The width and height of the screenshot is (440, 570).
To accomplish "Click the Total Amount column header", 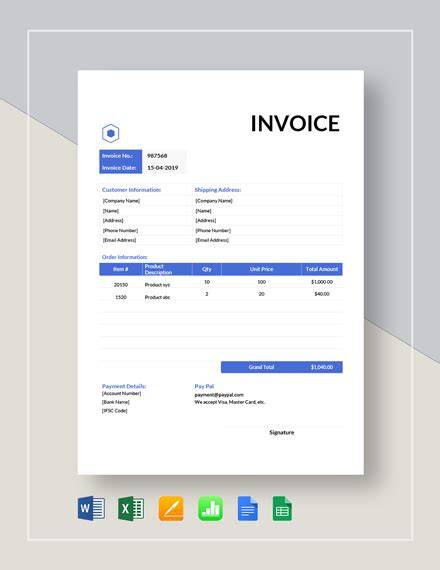I will (x=322, y=269).
